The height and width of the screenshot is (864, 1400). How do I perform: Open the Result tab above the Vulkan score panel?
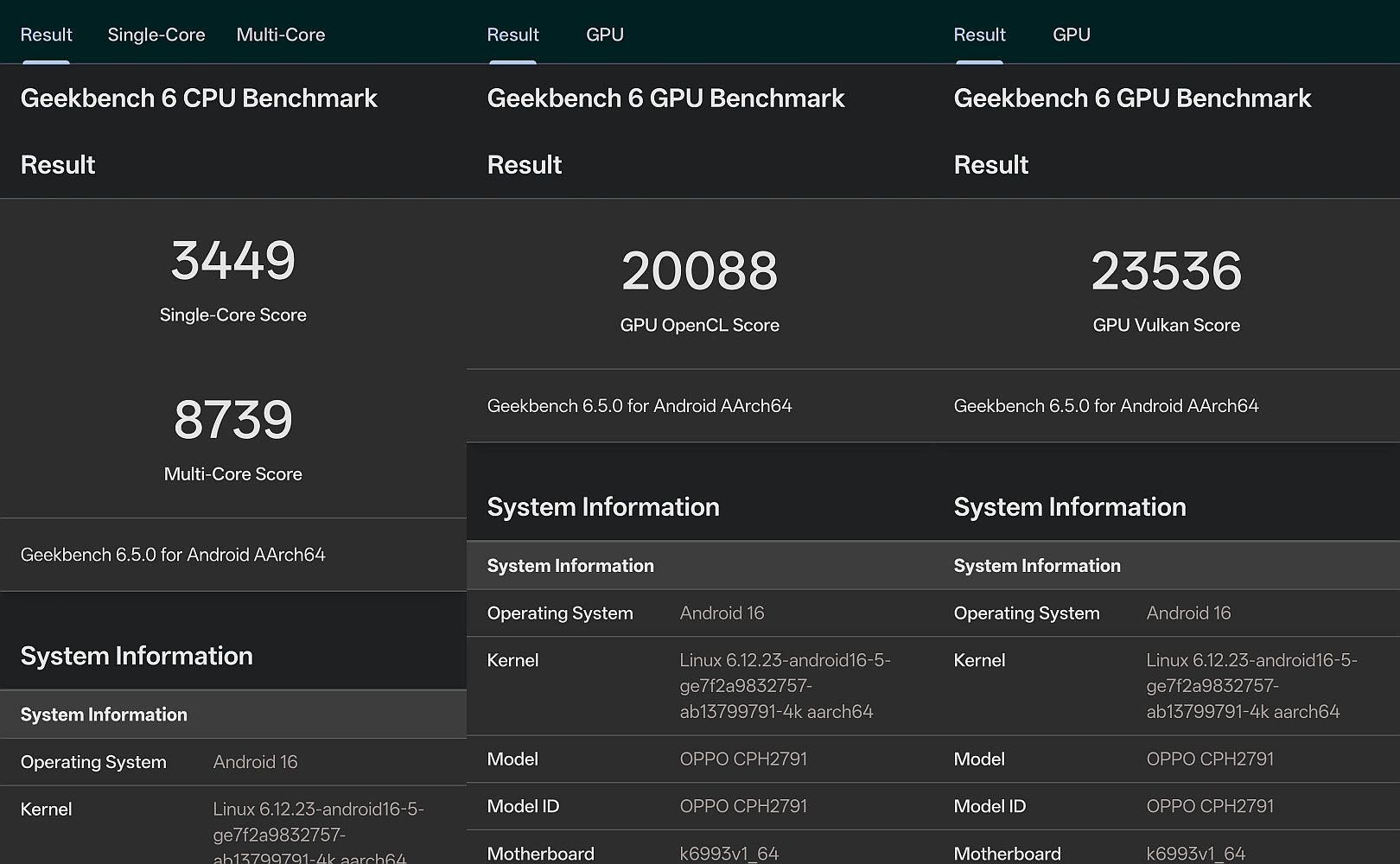979,35
